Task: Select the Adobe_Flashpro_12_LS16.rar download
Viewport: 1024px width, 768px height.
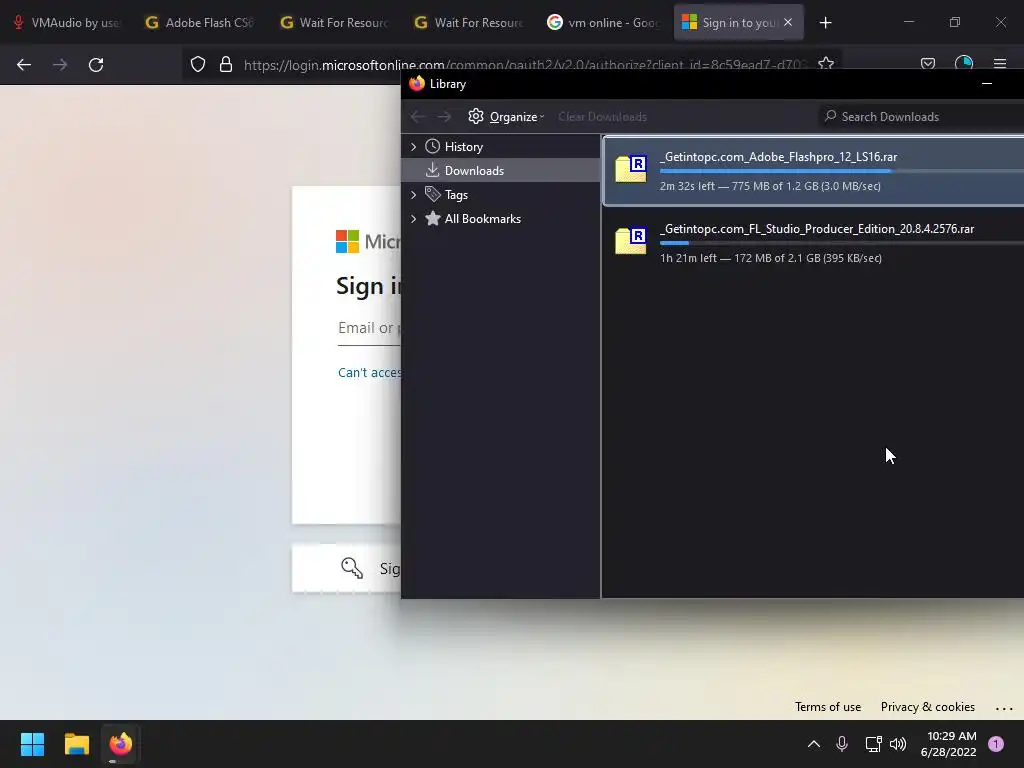Action: click(813, 170)
